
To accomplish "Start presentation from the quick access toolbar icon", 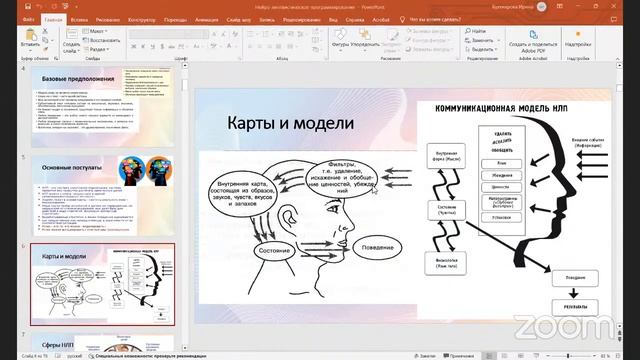I will (66, 7).
